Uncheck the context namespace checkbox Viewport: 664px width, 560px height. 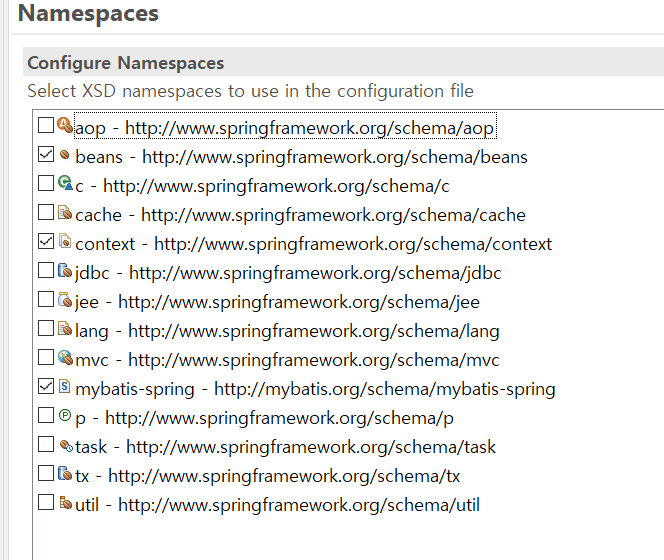pyautogui.click(x=46, y=241)
